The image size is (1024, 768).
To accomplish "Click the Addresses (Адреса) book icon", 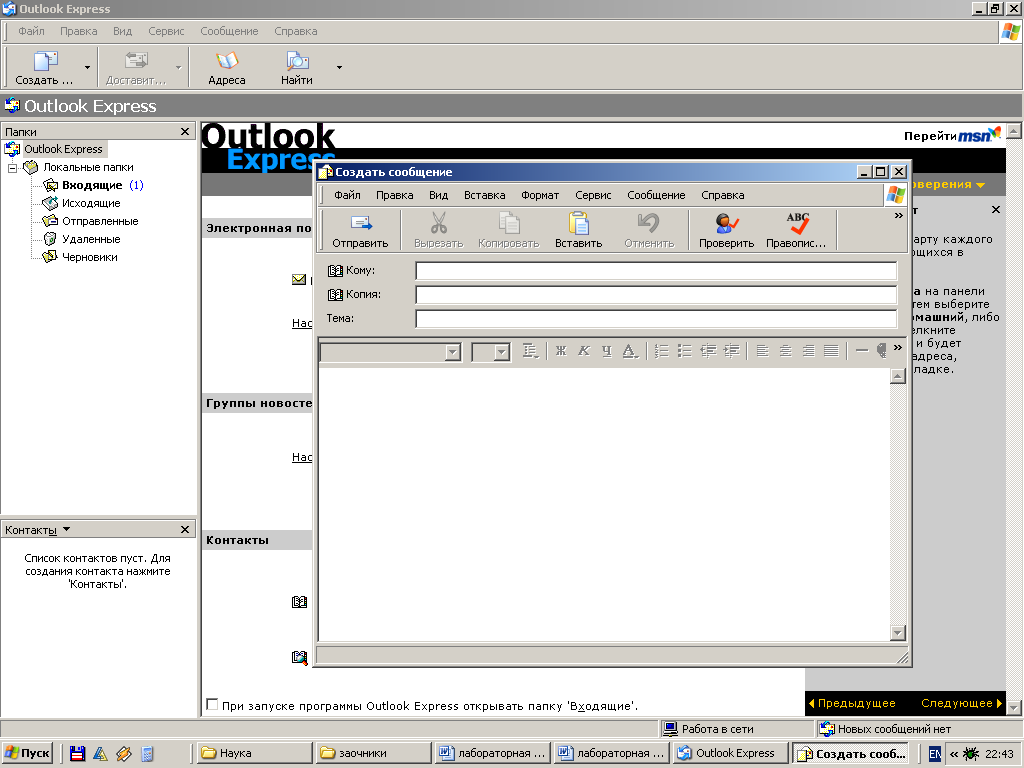I will tap(227, 61).
